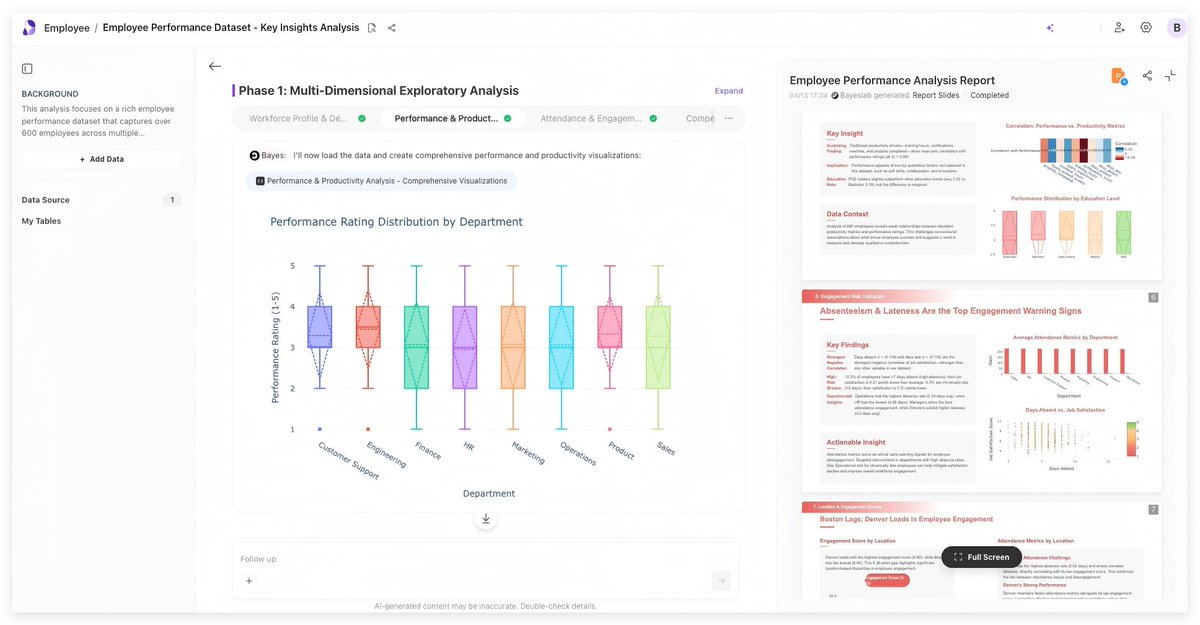Click the Bayeslab generated label
Screen dimensions: 1200x625
tap(869, 95)
